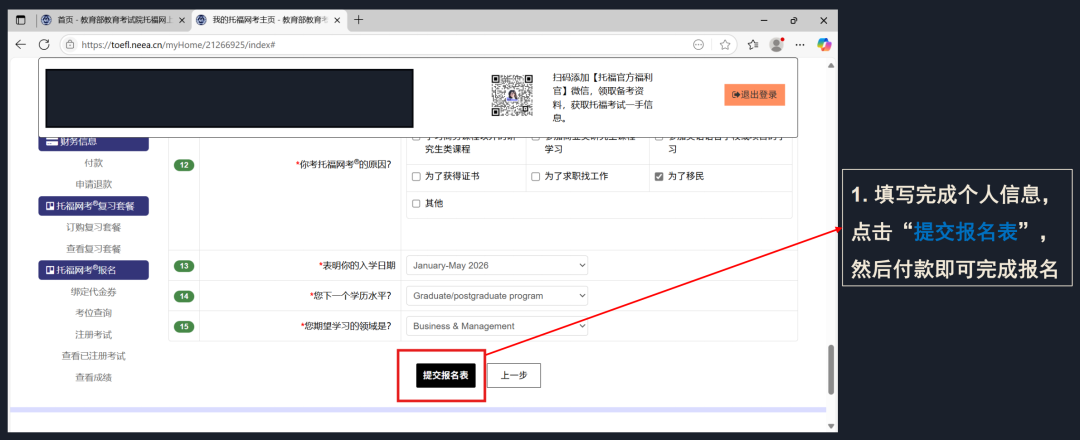Viewport: 1080px width, 440px height.
Task: Open the address bar more-options circle icon
Action: pos(698,45)
